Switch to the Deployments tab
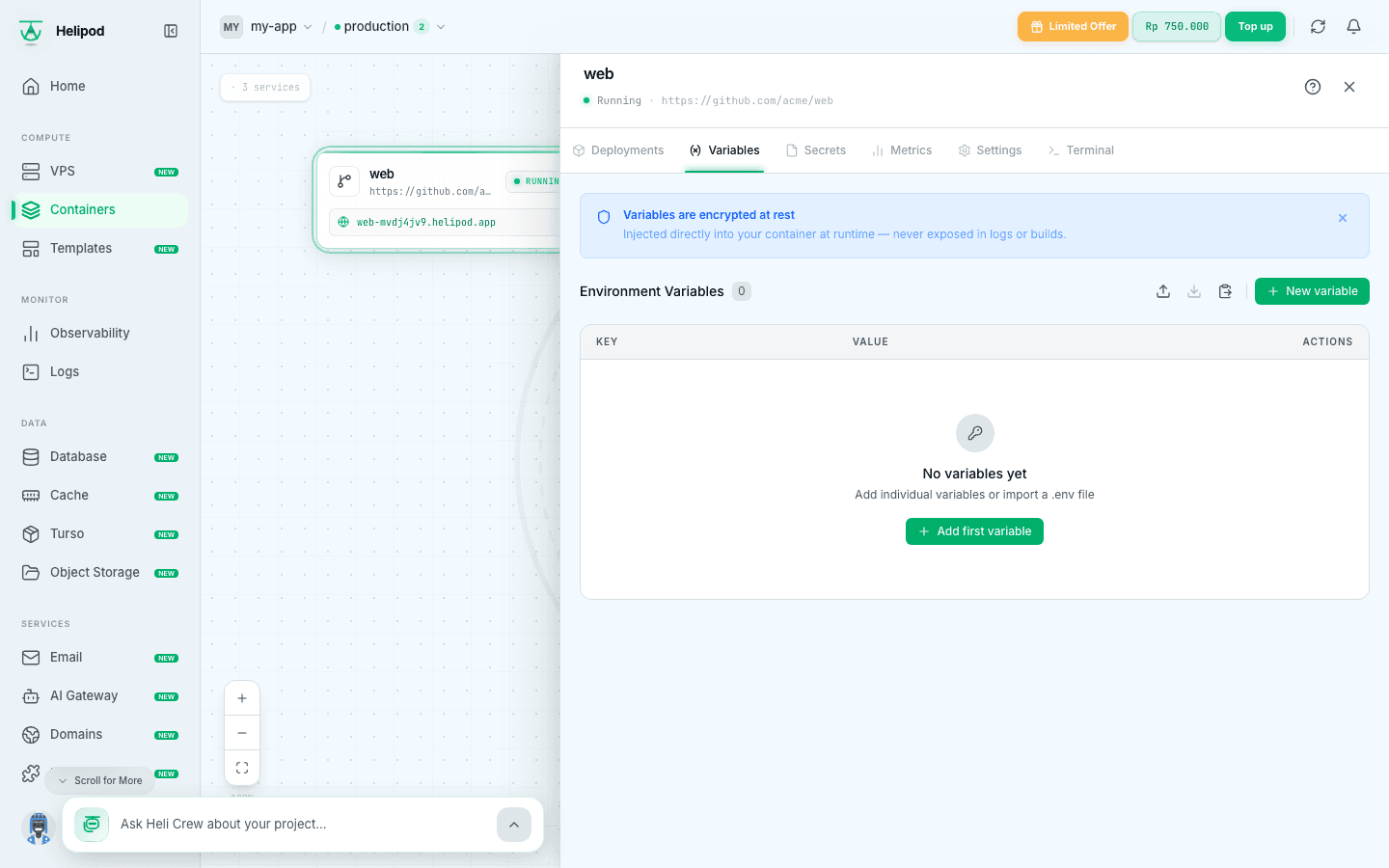This screenshot has width=1389, height=868. (x=618, y=150)
